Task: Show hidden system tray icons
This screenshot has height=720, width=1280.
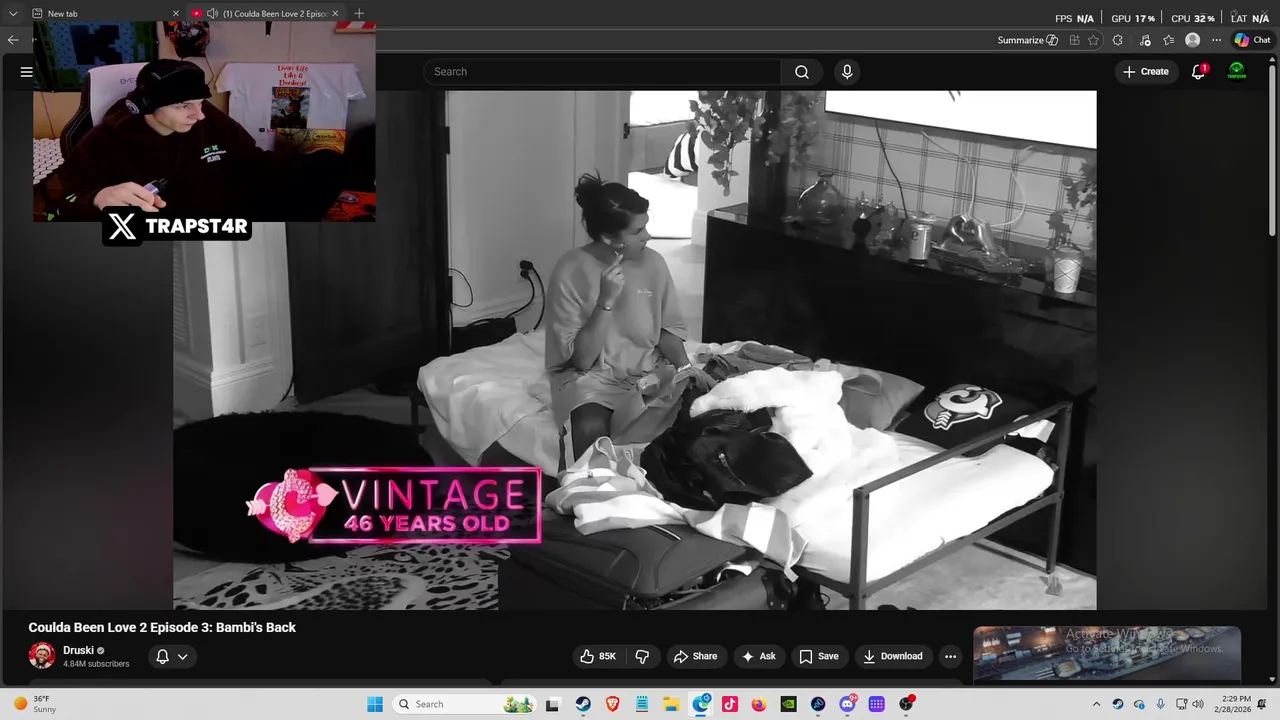Action: (x=1096, y=704)
